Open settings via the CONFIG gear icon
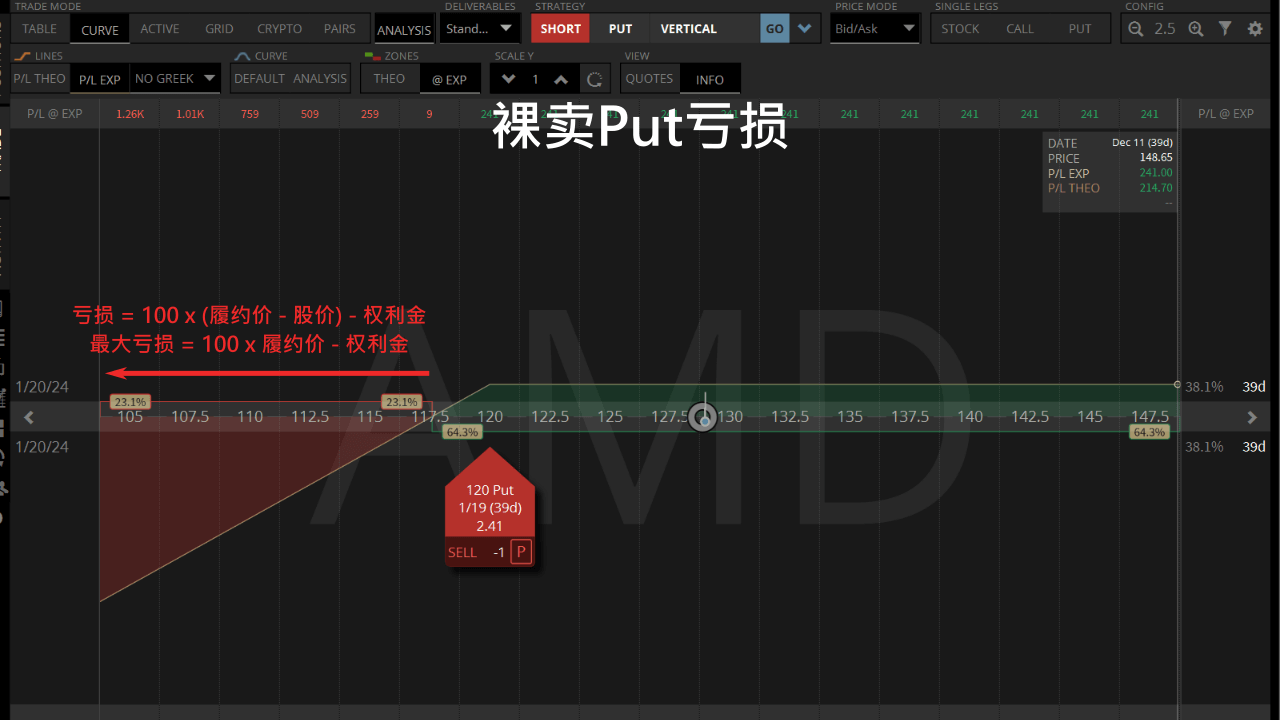 click(x=1255, y=28)
